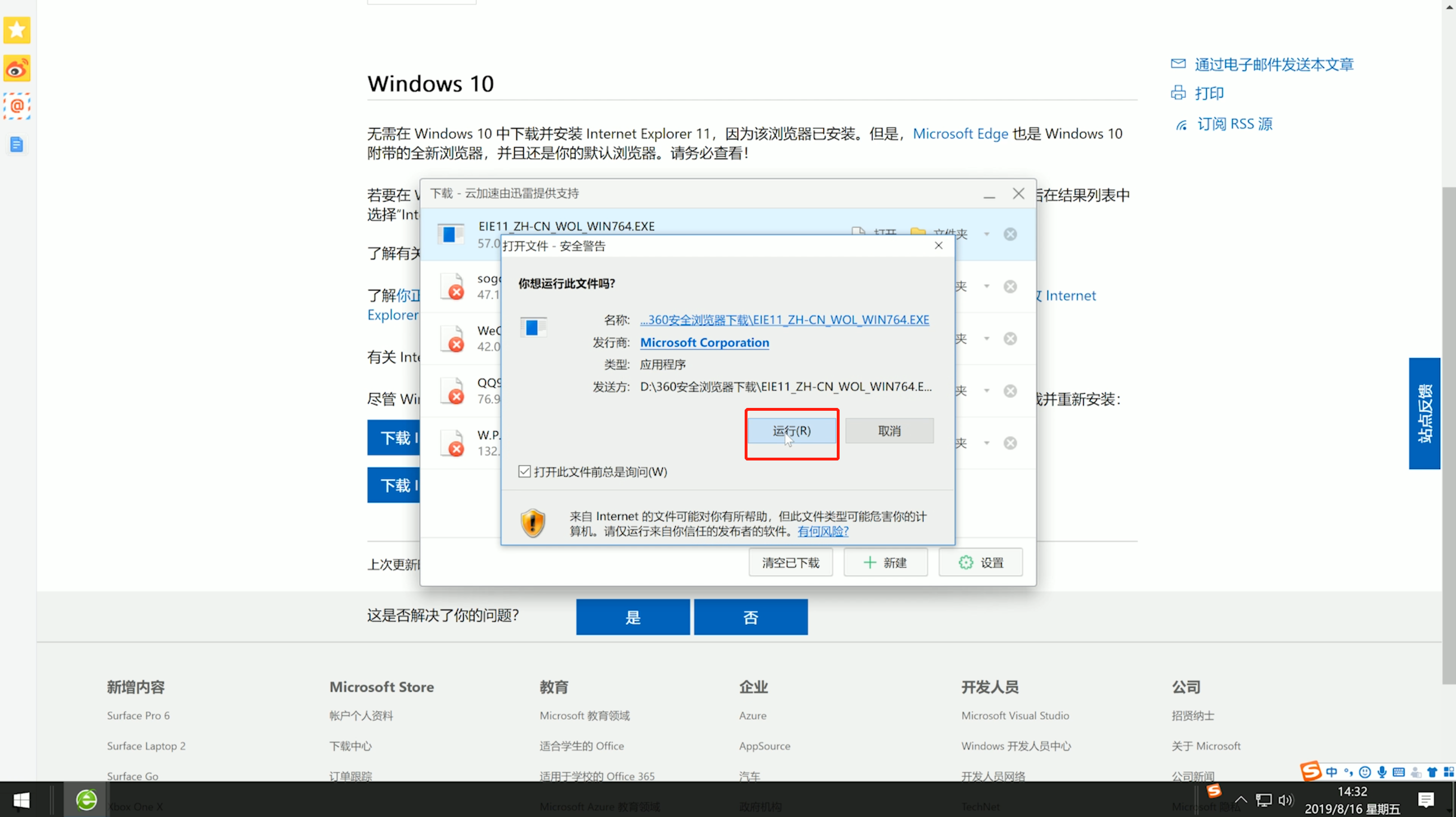
Task: Click the page vertical scrollbar
Action: click(x=1449, y=436)
